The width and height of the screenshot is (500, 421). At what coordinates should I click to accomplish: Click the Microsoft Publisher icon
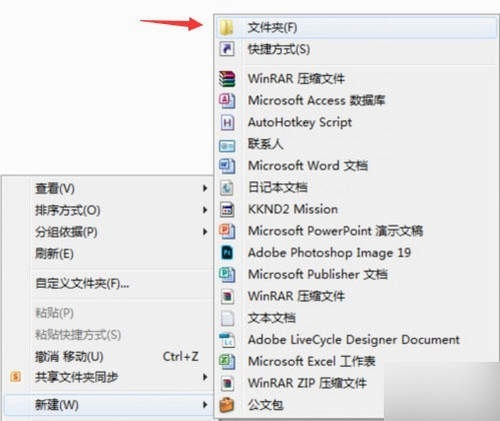(227, 275)
